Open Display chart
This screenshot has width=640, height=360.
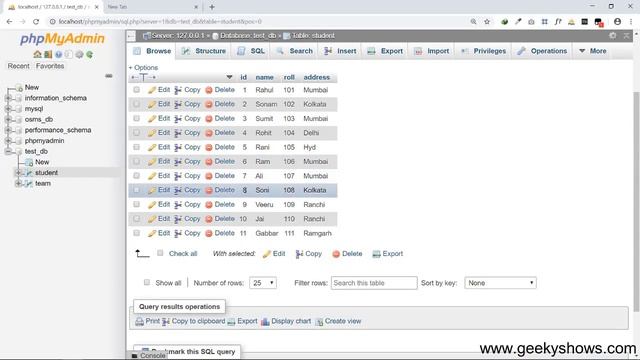pyautogui.click(x=286, y=321)
